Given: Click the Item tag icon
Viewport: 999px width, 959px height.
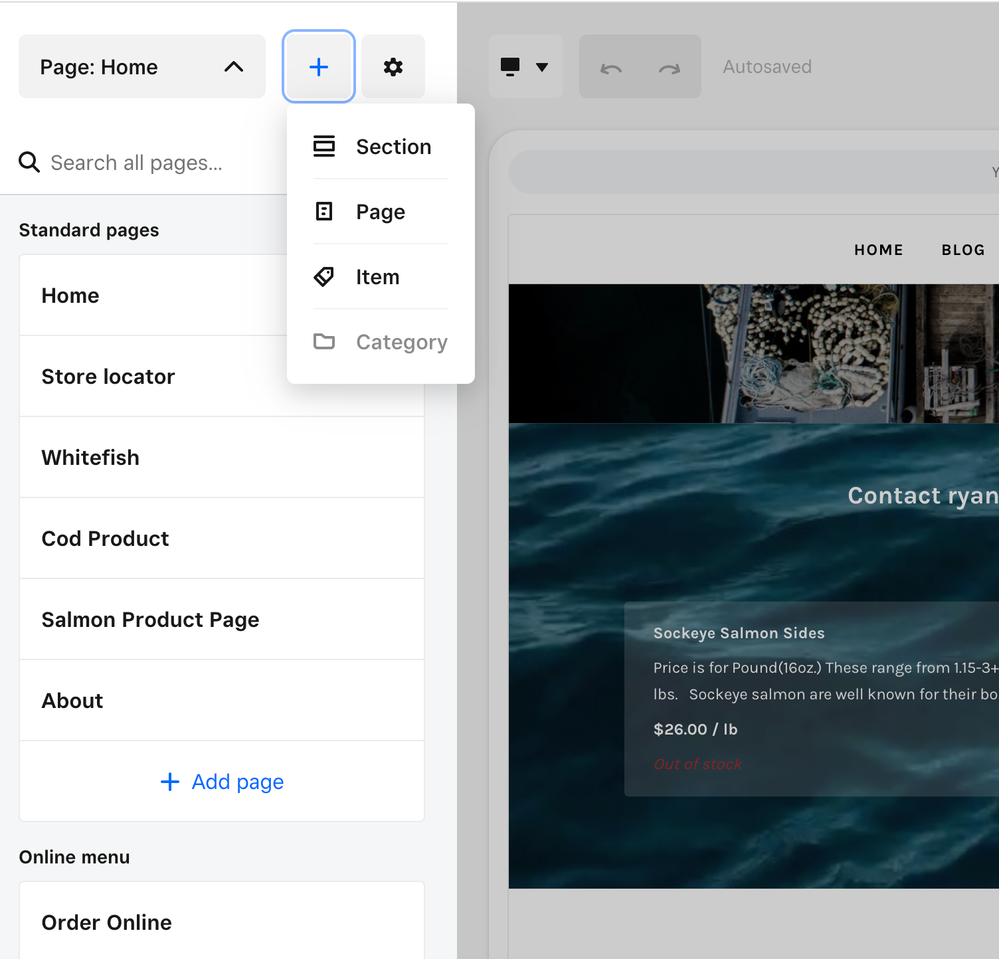Looking at the screenshot, I should [324, 277].
